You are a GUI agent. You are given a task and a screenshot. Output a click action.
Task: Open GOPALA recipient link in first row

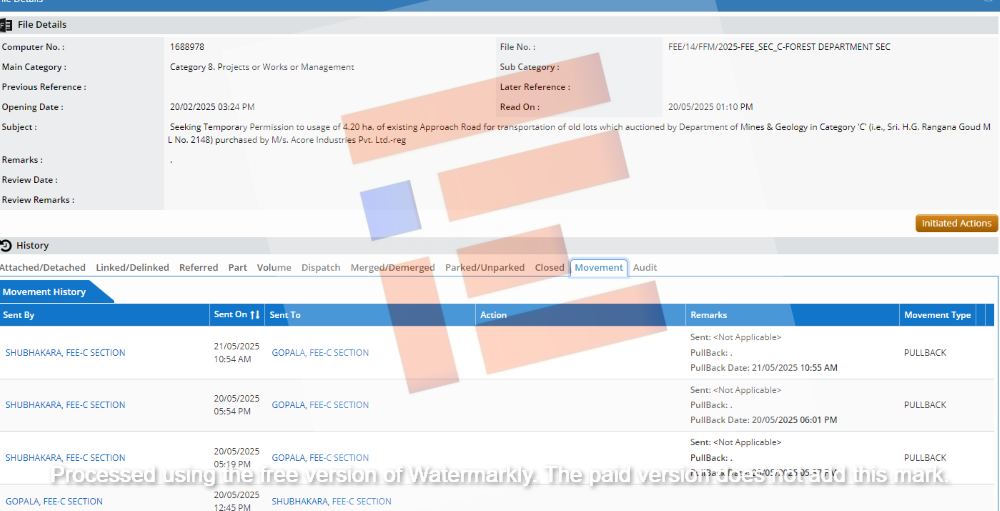pos(320,353)
